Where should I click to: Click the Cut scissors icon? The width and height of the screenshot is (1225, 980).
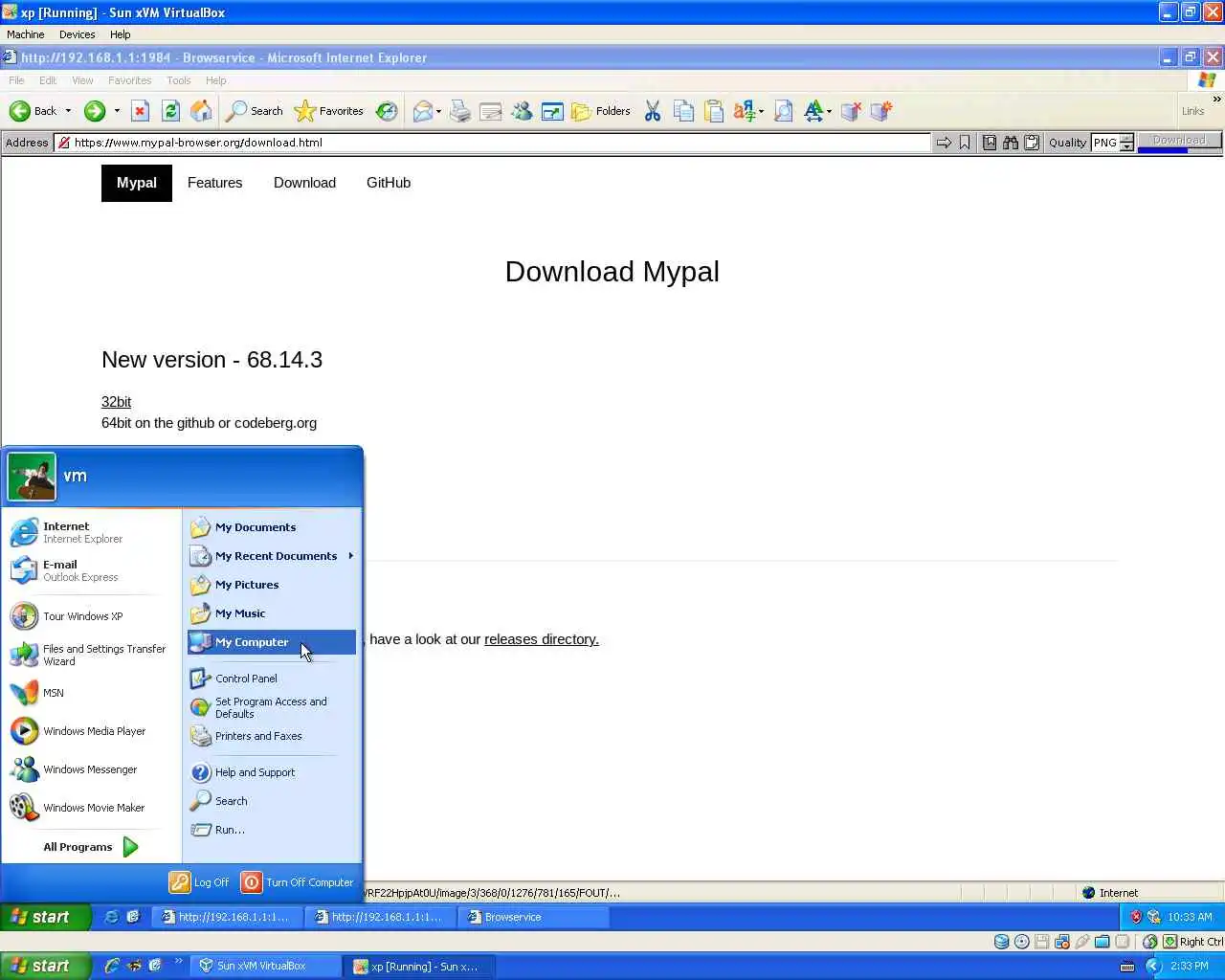click(x=653, y=111)
